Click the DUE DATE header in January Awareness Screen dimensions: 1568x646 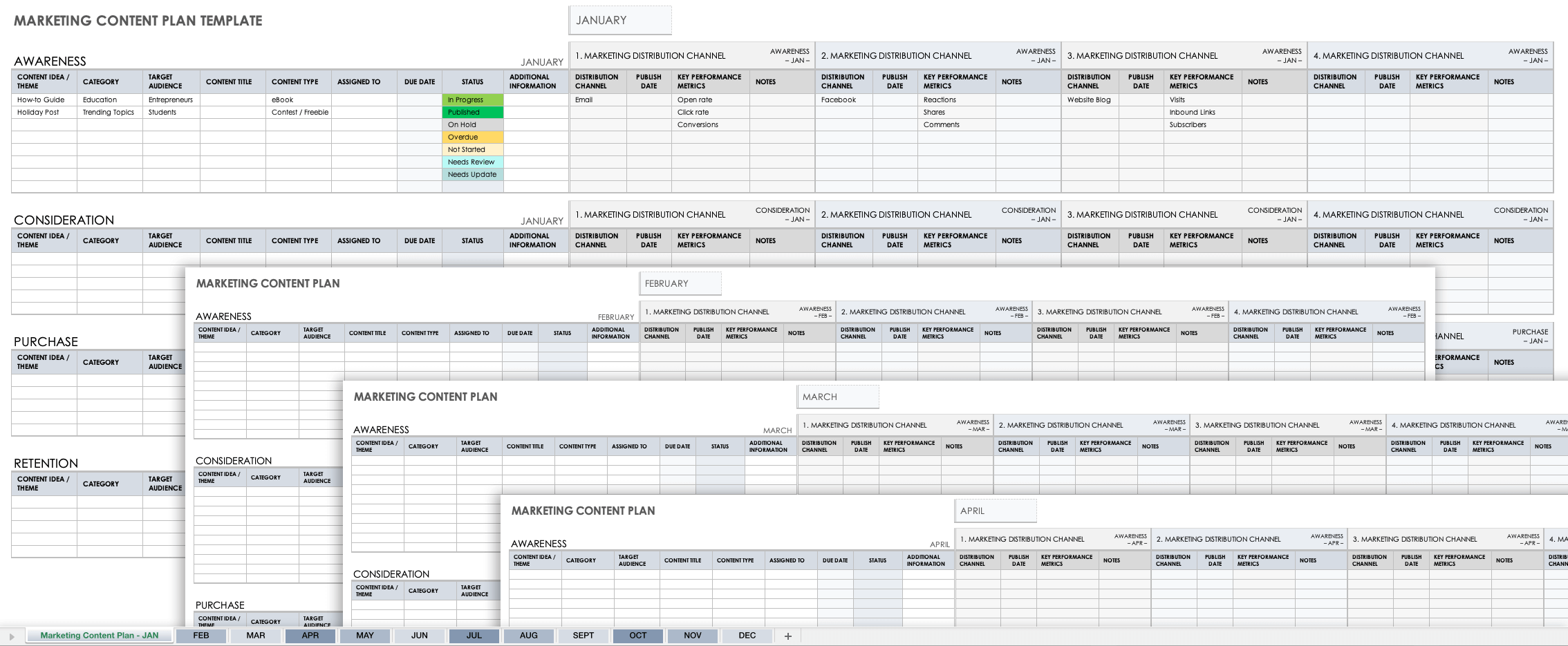coord(420,82)
